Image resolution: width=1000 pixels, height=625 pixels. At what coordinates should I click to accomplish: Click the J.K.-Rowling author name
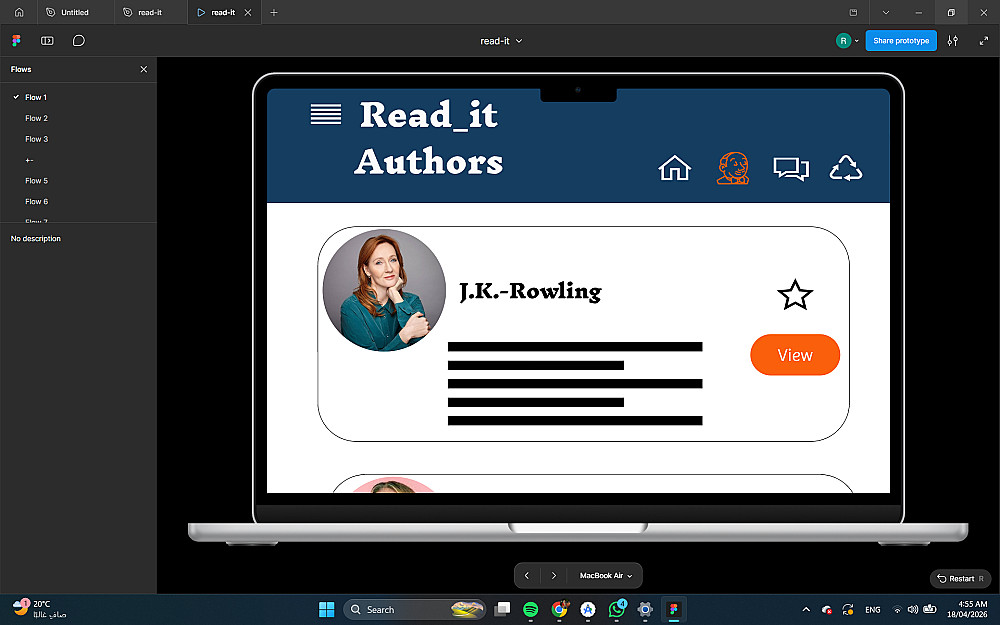click(x=530, y=291)
